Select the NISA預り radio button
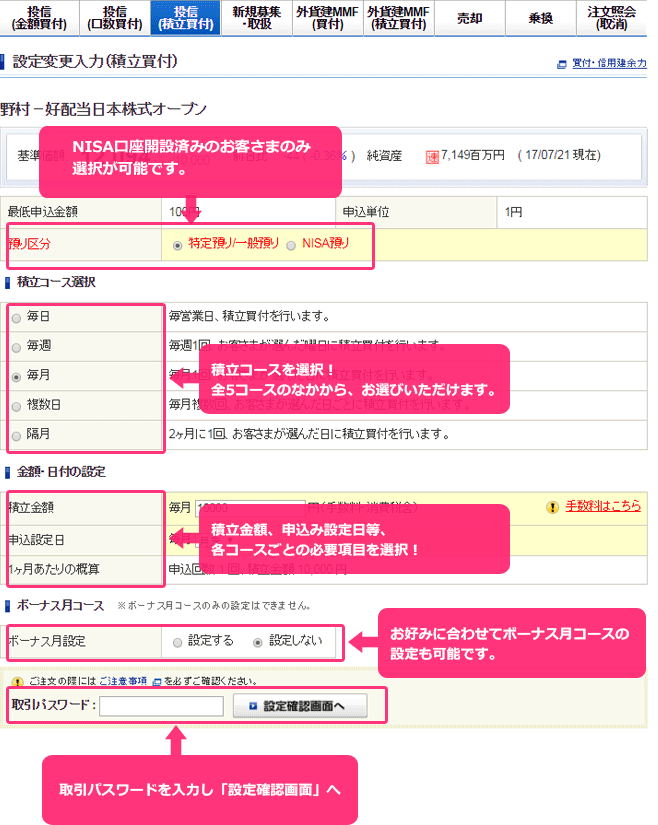The width and height of the screenshot is (658, 825). (291, 245)
